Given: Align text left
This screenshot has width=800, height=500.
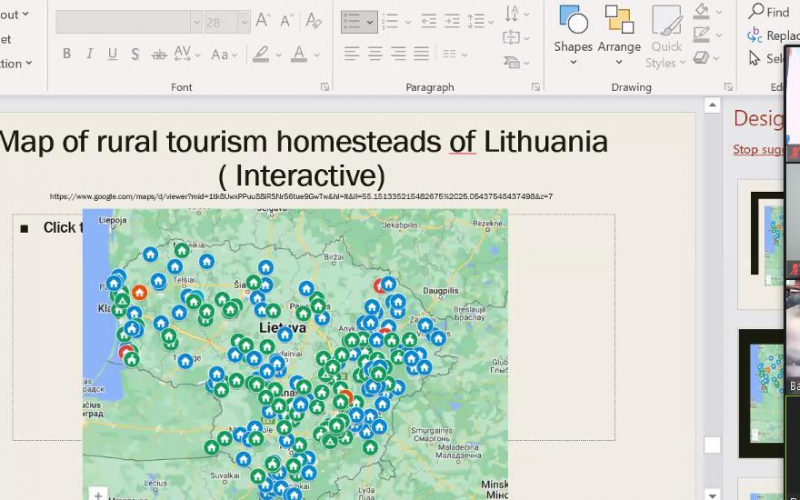Looking at the screenshot, I should coord(352,53).
